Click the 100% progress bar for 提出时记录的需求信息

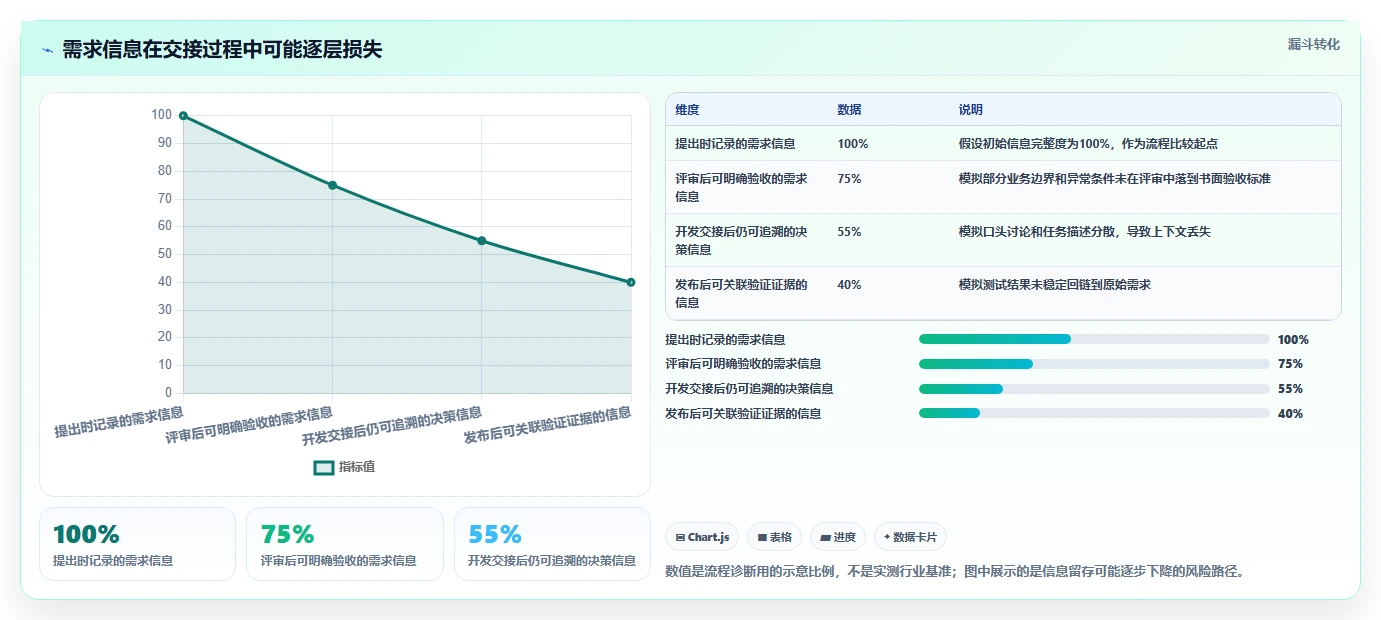click(1094, 339)
